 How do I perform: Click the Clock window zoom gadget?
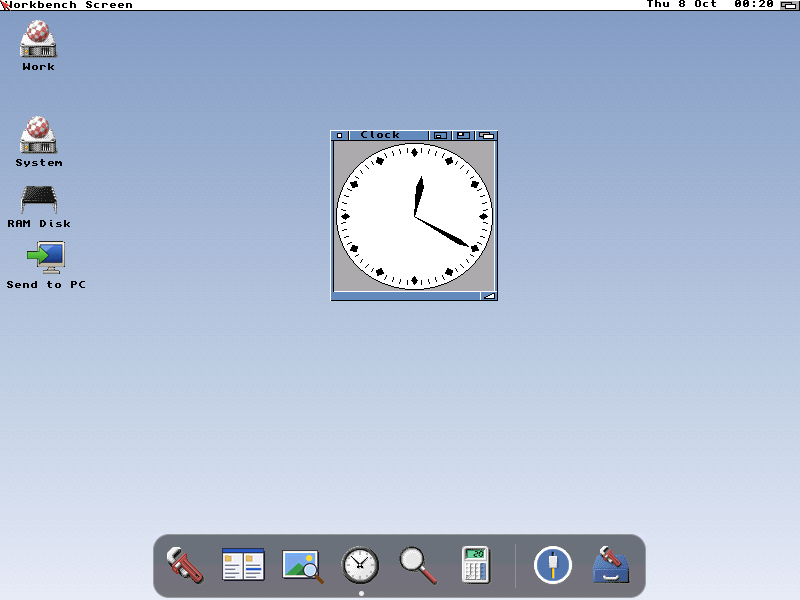(463, 135)
